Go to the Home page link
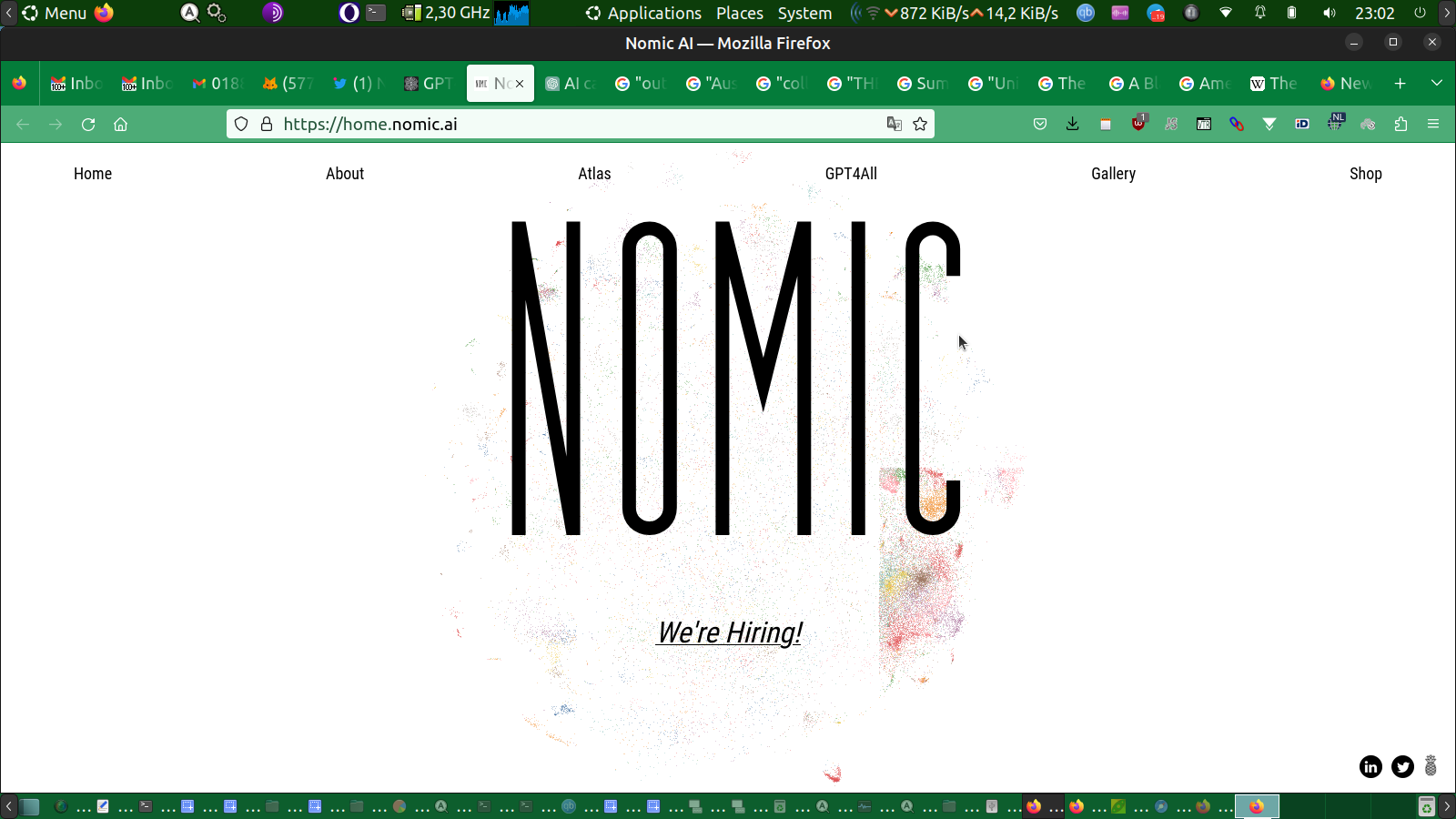 93,174
